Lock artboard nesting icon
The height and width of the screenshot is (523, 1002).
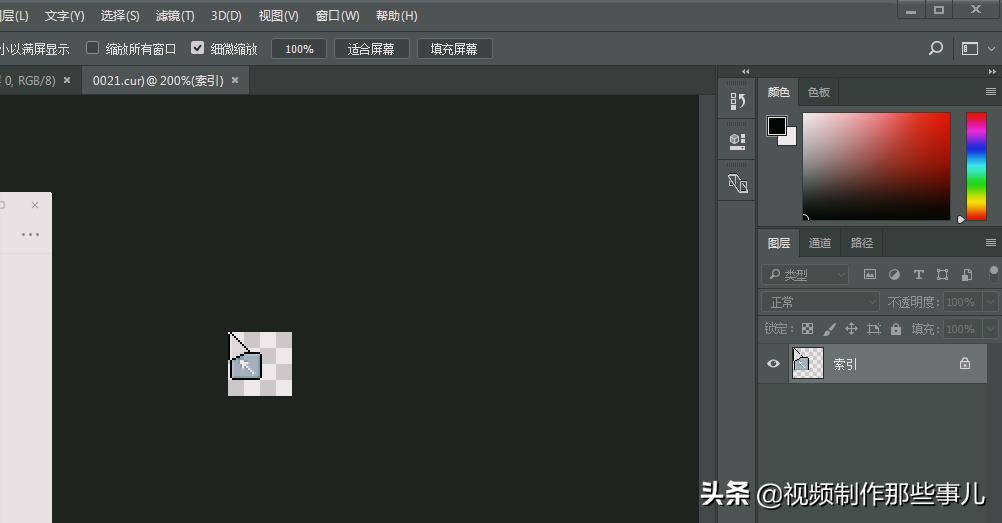[874, 329]
